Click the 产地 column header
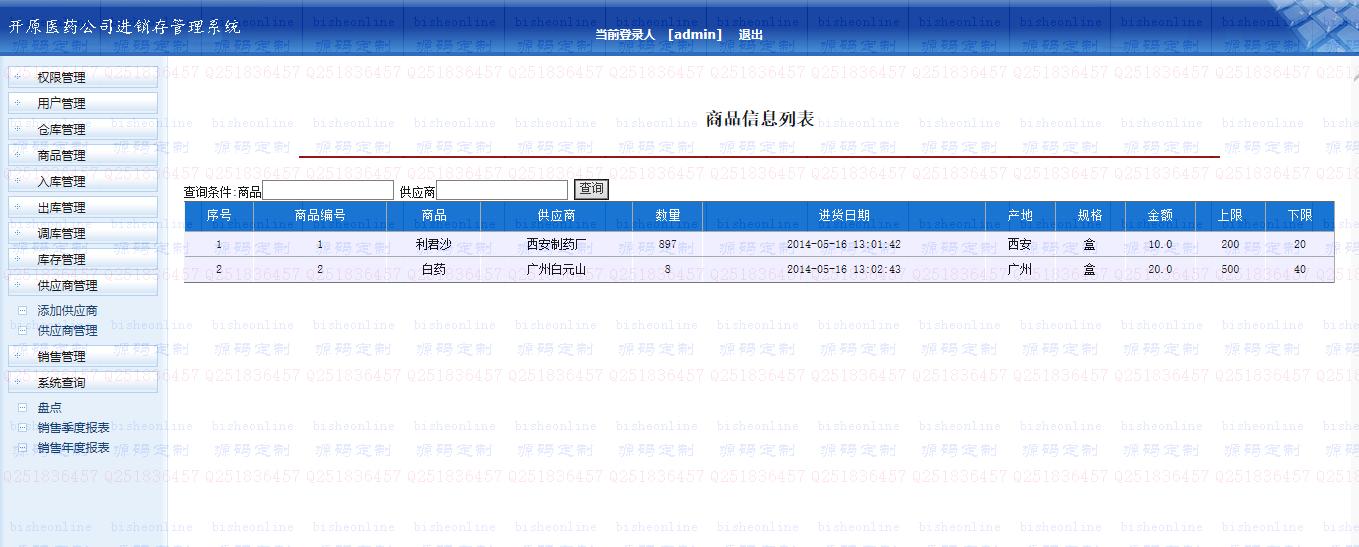 [1020, 216]
